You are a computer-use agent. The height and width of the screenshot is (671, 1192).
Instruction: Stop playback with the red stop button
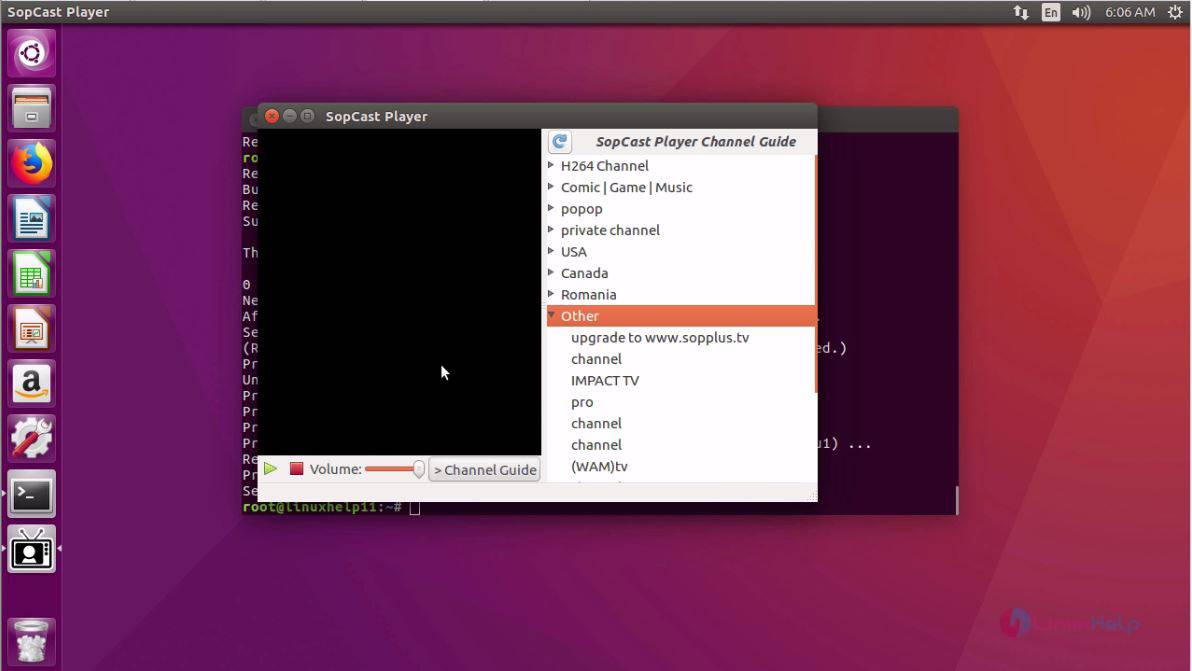296,469
